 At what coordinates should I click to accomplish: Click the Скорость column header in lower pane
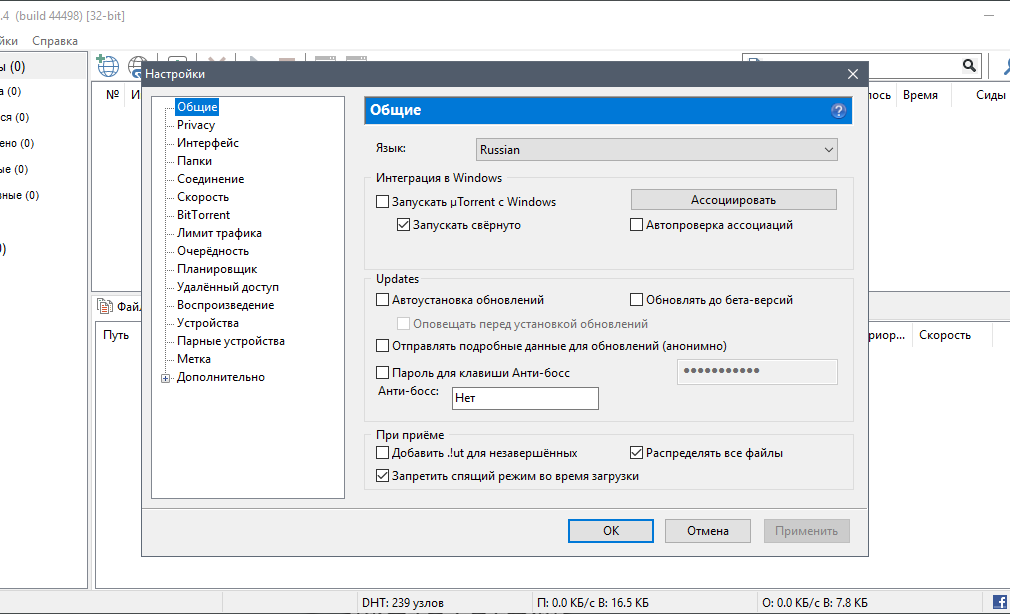click(944, 335)
